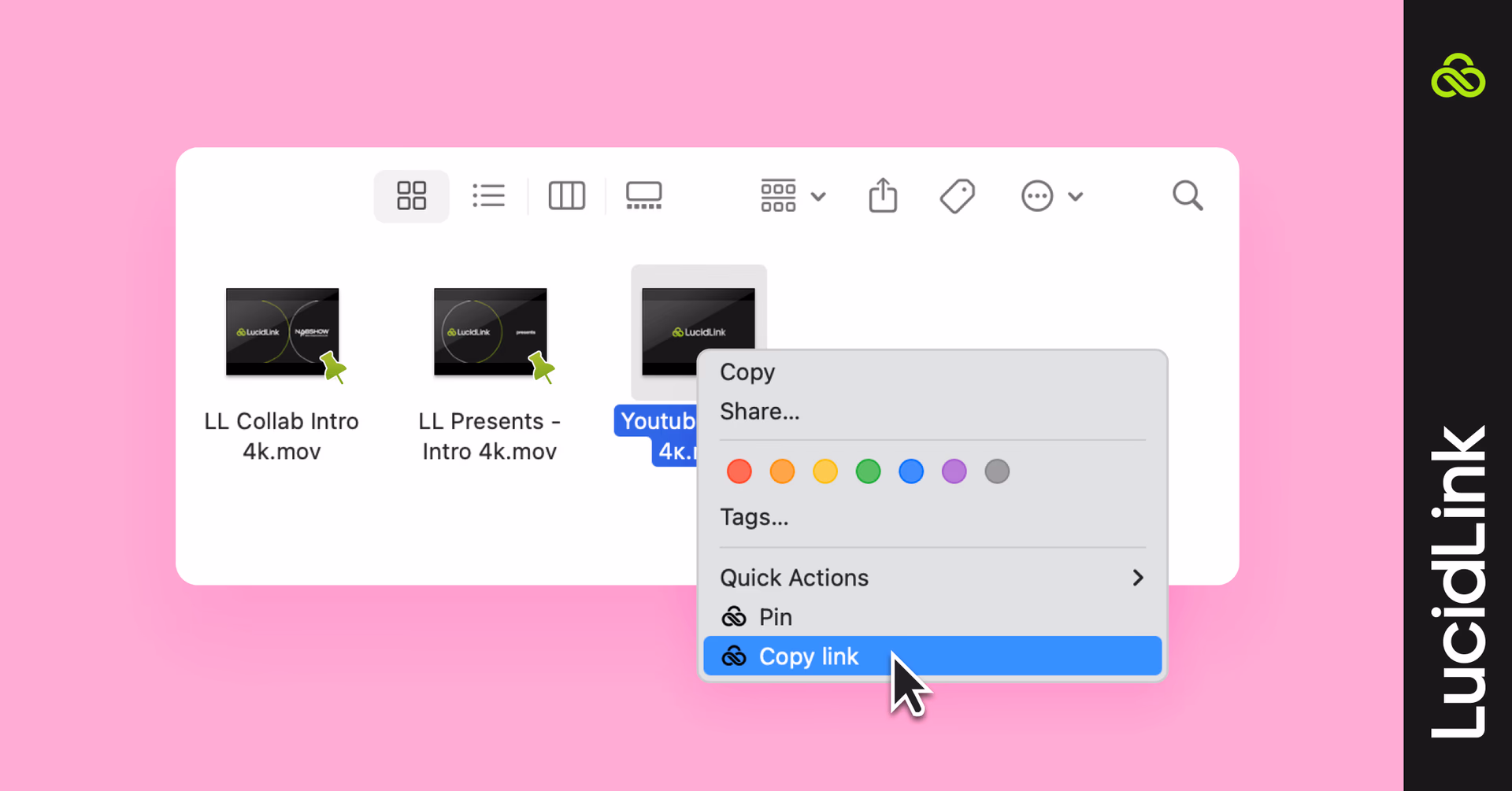Screen dimensions: 1512x791
Task: Select the LL Collab Intro 4k.mov thumbnail
Action: [x=281, y=331]
